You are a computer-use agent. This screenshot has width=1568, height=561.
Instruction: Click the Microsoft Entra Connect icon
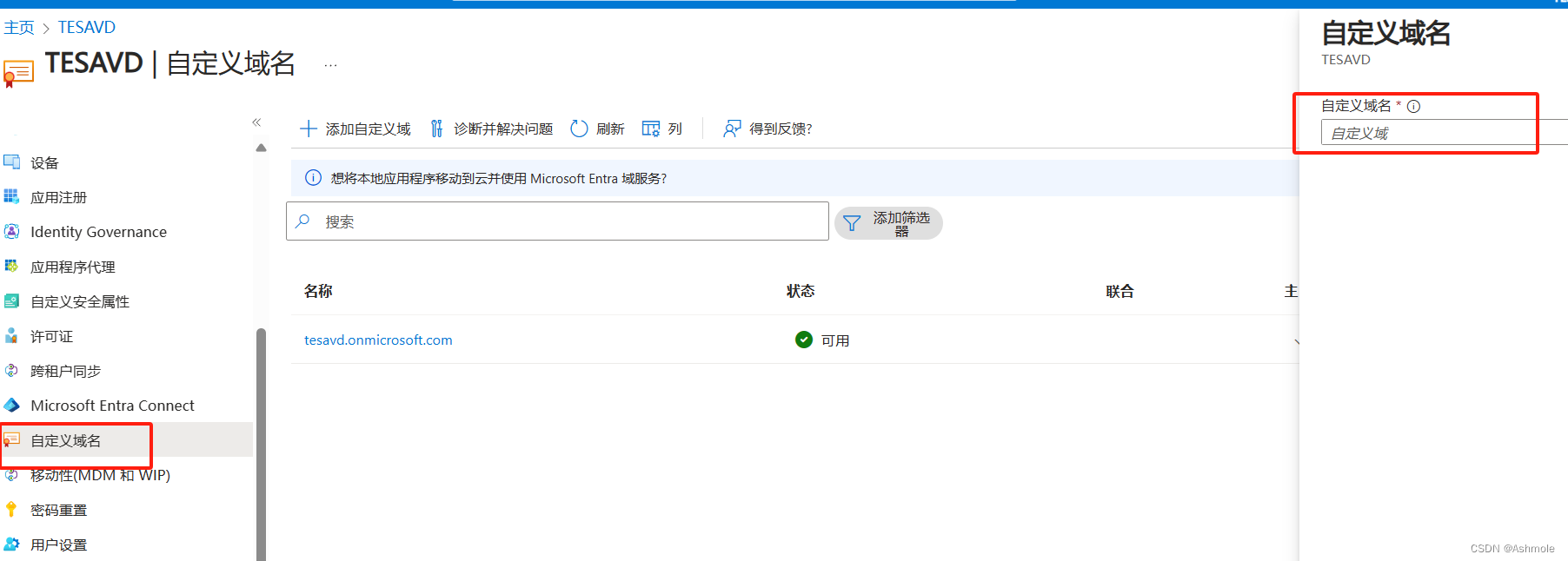pyautogui.click(x=11, y=405)
